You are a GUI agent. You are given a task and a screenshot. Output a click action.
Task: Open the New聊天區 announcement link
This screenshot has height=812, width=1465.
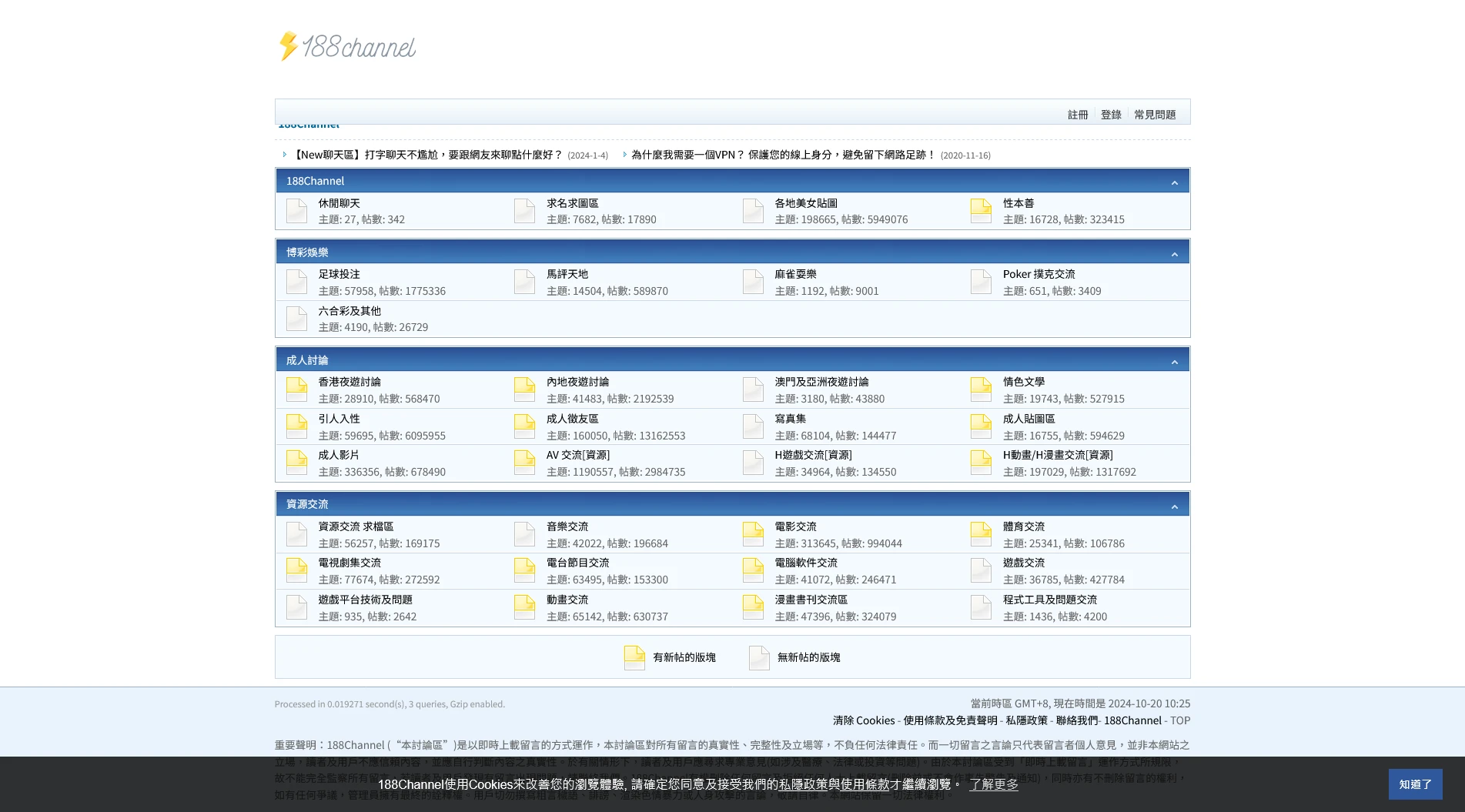[x=426, y=155]
